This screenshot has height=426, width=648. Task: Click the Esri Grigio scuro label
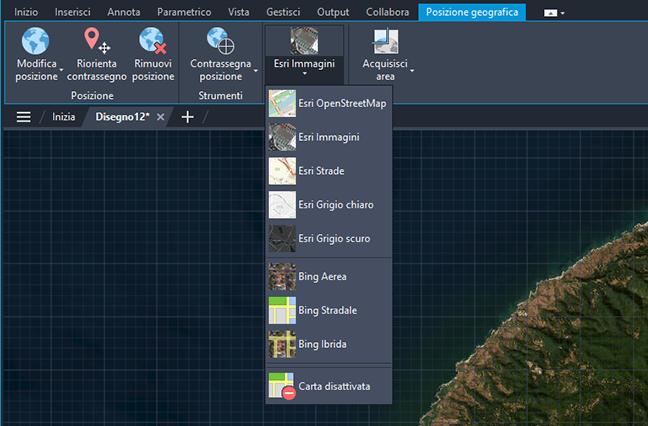click(x=334, y=238)
